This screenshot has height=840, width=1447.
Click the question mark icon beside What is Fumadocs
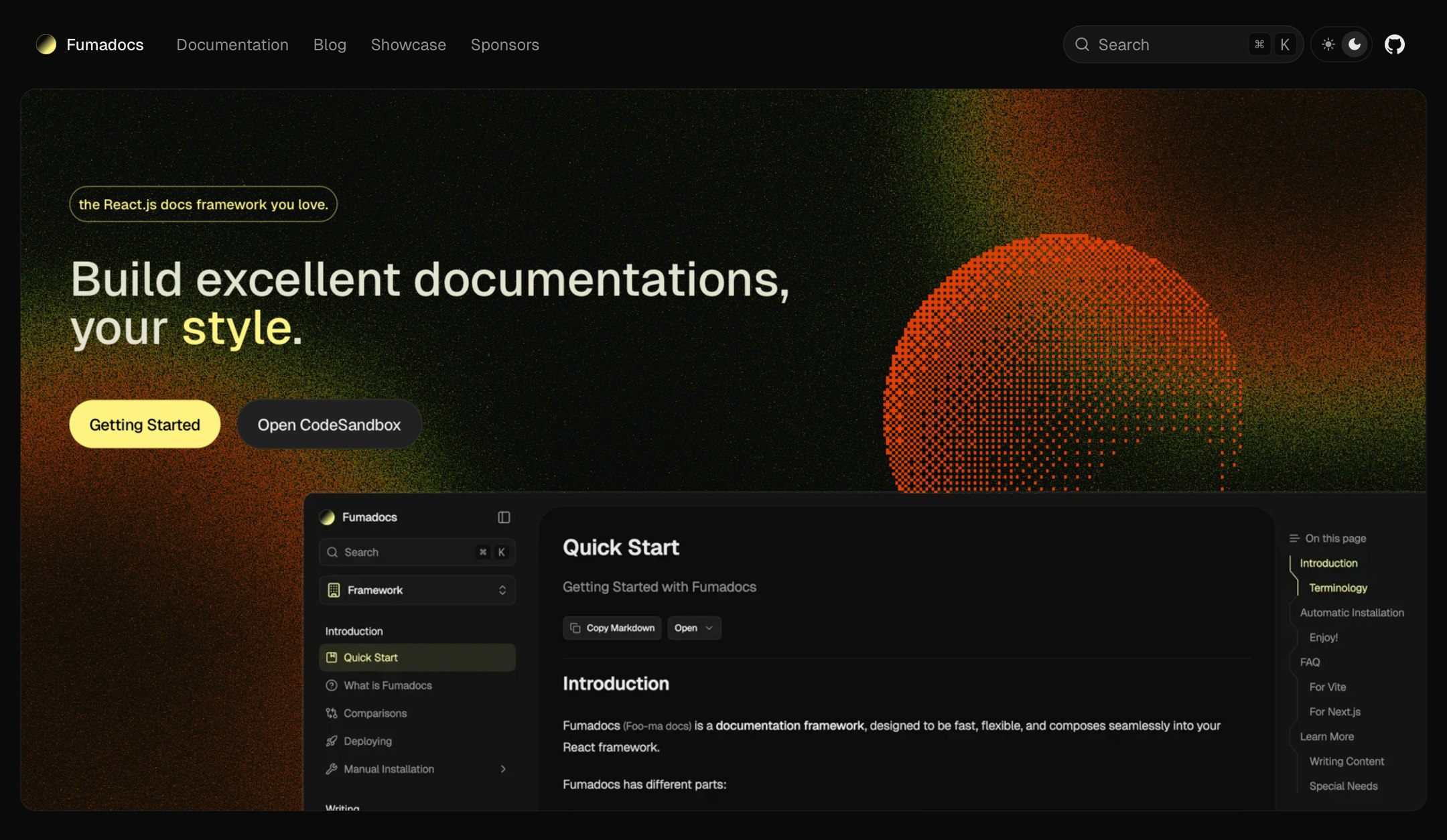[332, 685]
